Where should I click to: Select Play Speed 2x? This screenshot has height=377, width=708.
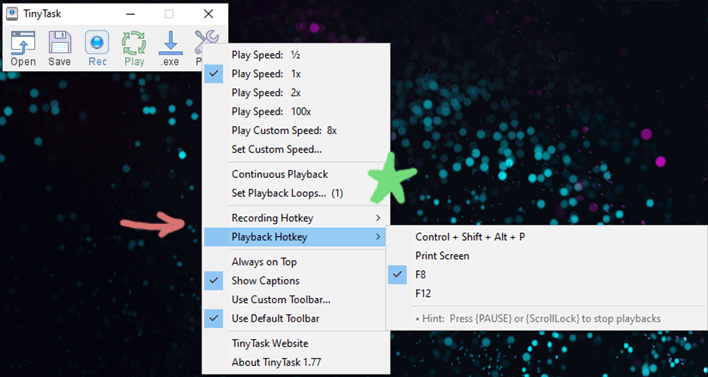pos(296,93)
